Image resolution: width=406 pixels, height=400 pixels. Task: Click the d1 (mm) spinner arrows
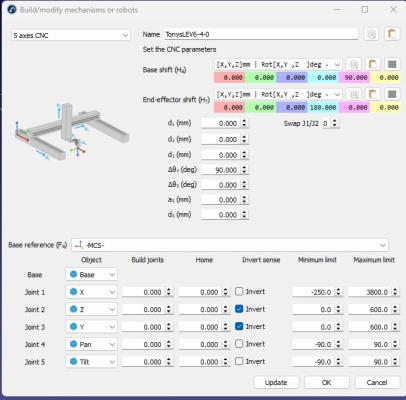point(245,123)
